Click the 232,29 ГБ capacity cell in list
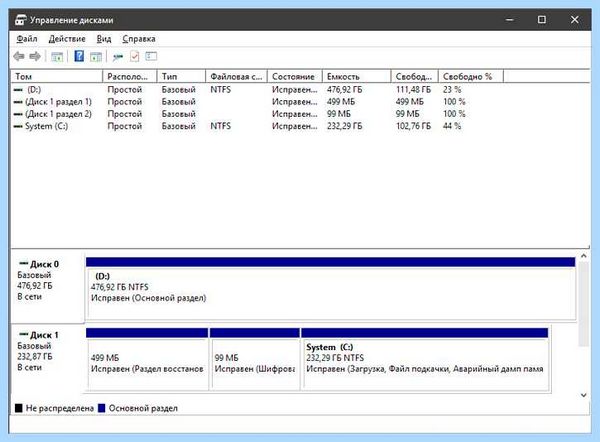 pos(344,126)
